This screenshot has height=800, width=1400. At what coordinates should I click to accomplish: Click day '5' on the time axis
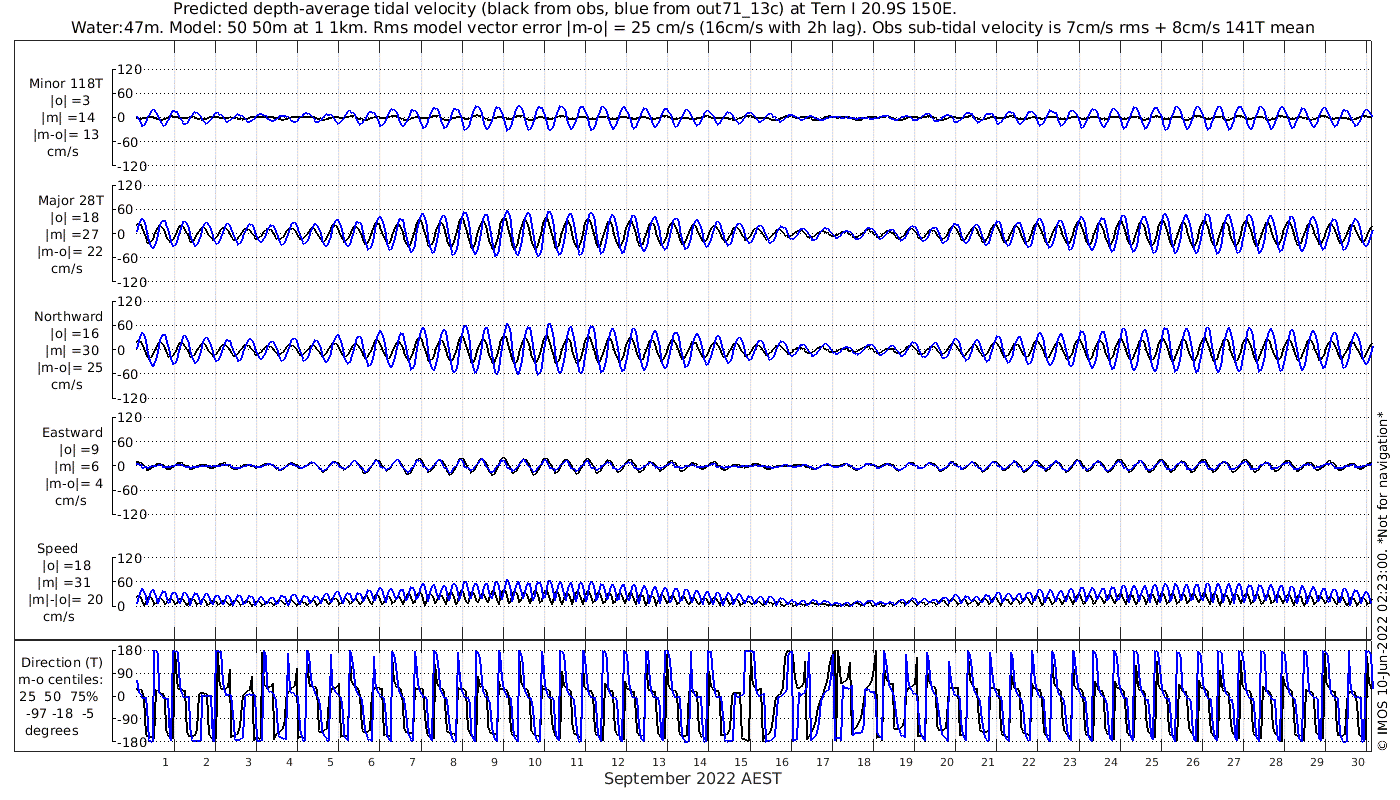330,762
